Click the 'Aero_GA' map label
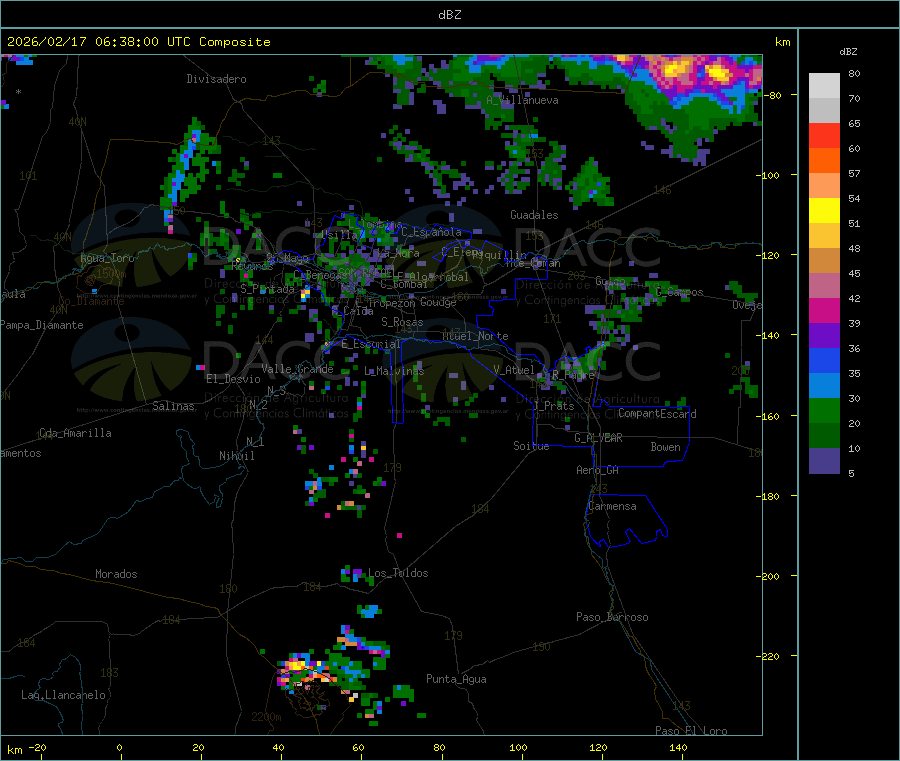 pyautogui.click(x=597, y=470)
